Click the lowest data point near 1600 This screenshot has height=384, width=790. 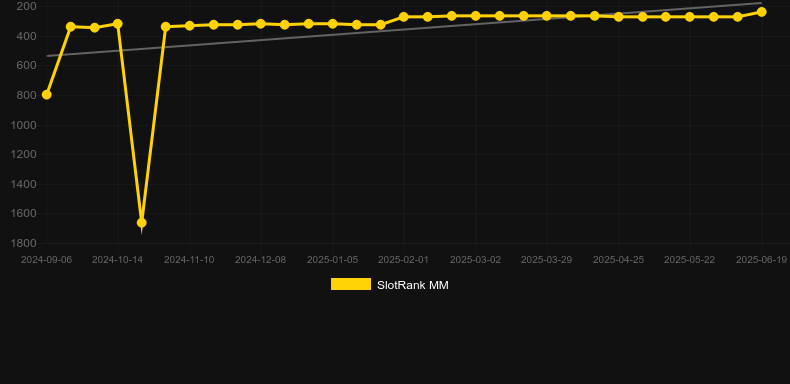(142, 223)
